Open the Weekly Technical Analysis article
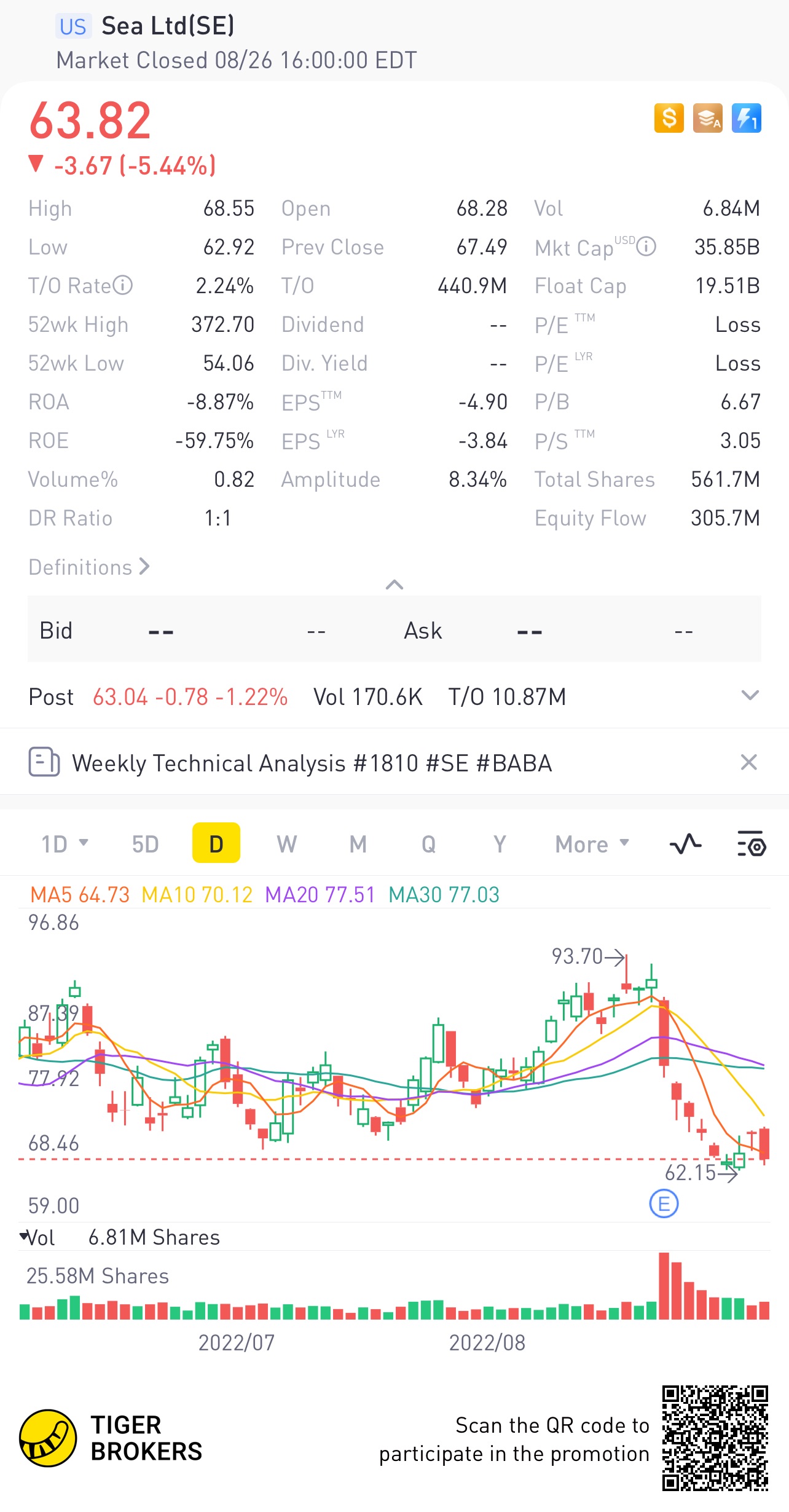789x1512 pixels. (x=312, y=763)
